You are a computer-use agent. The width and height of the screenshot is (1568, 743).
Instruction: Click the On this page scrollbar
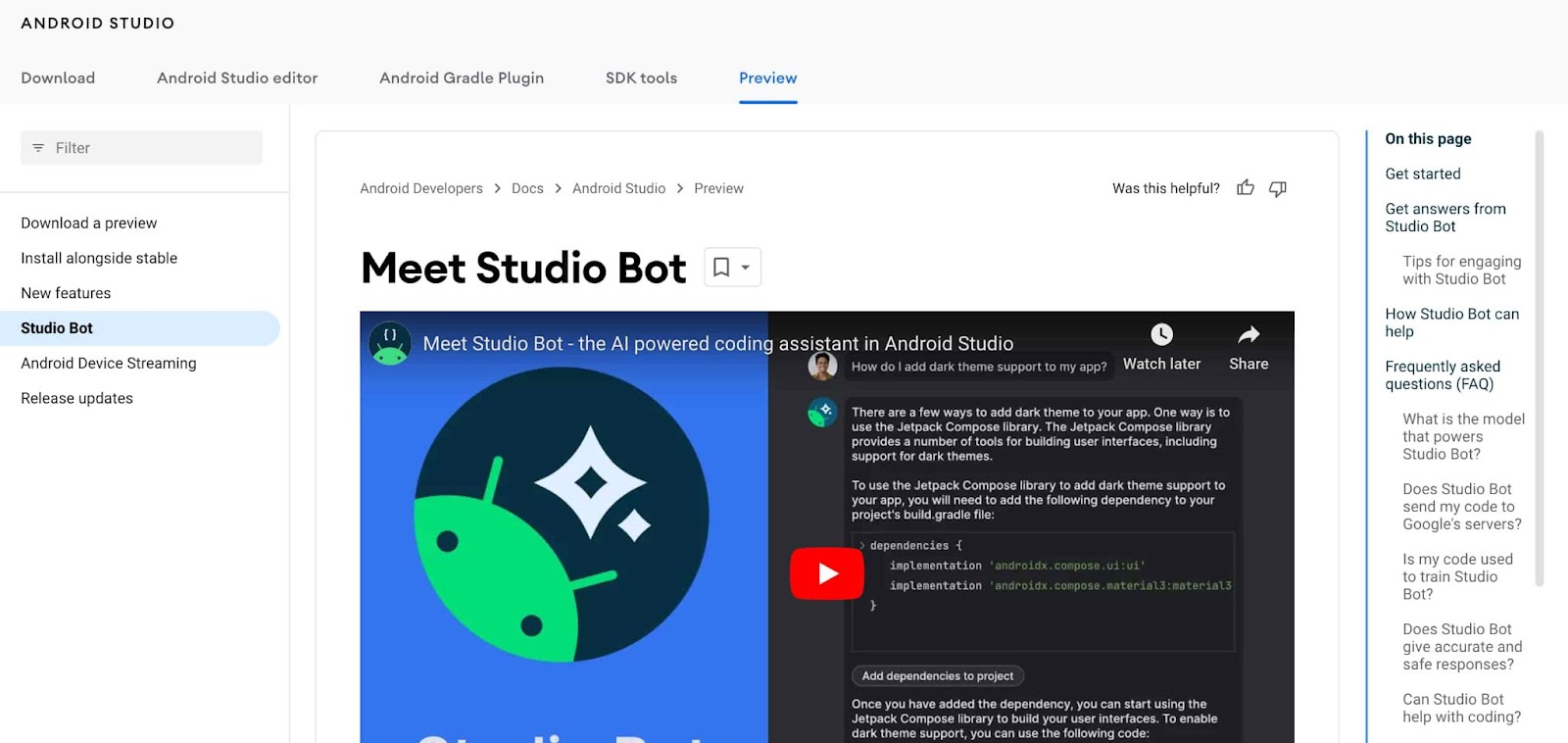1539,358
